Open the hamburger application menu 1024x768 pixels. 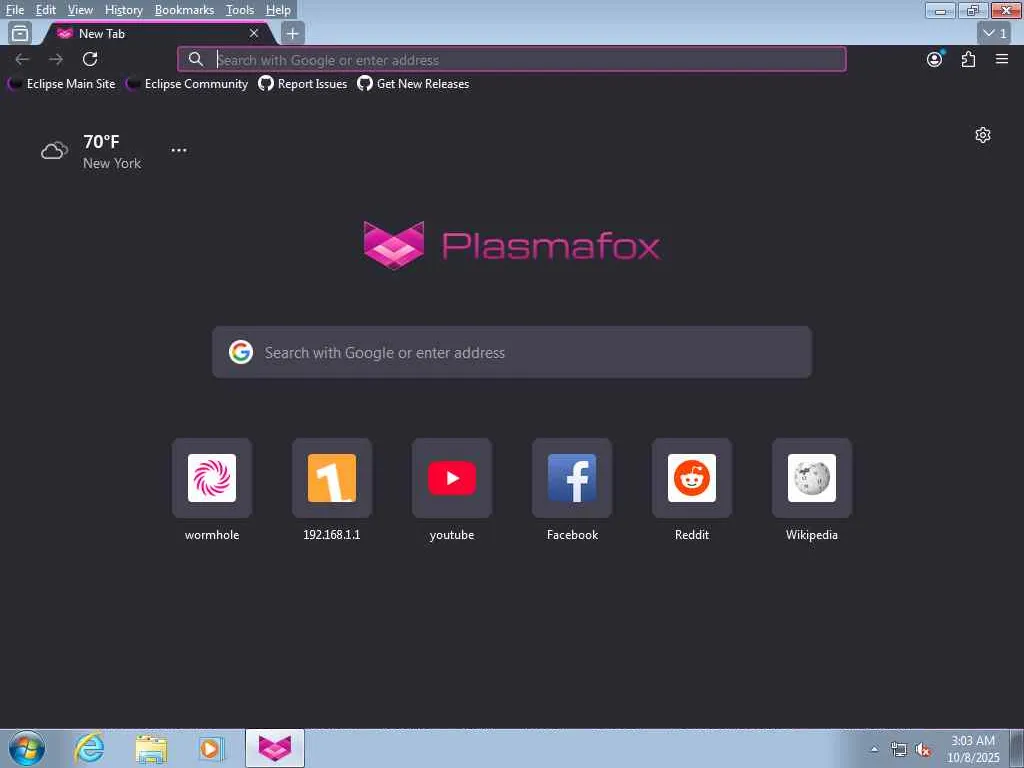coord(1002,59)
